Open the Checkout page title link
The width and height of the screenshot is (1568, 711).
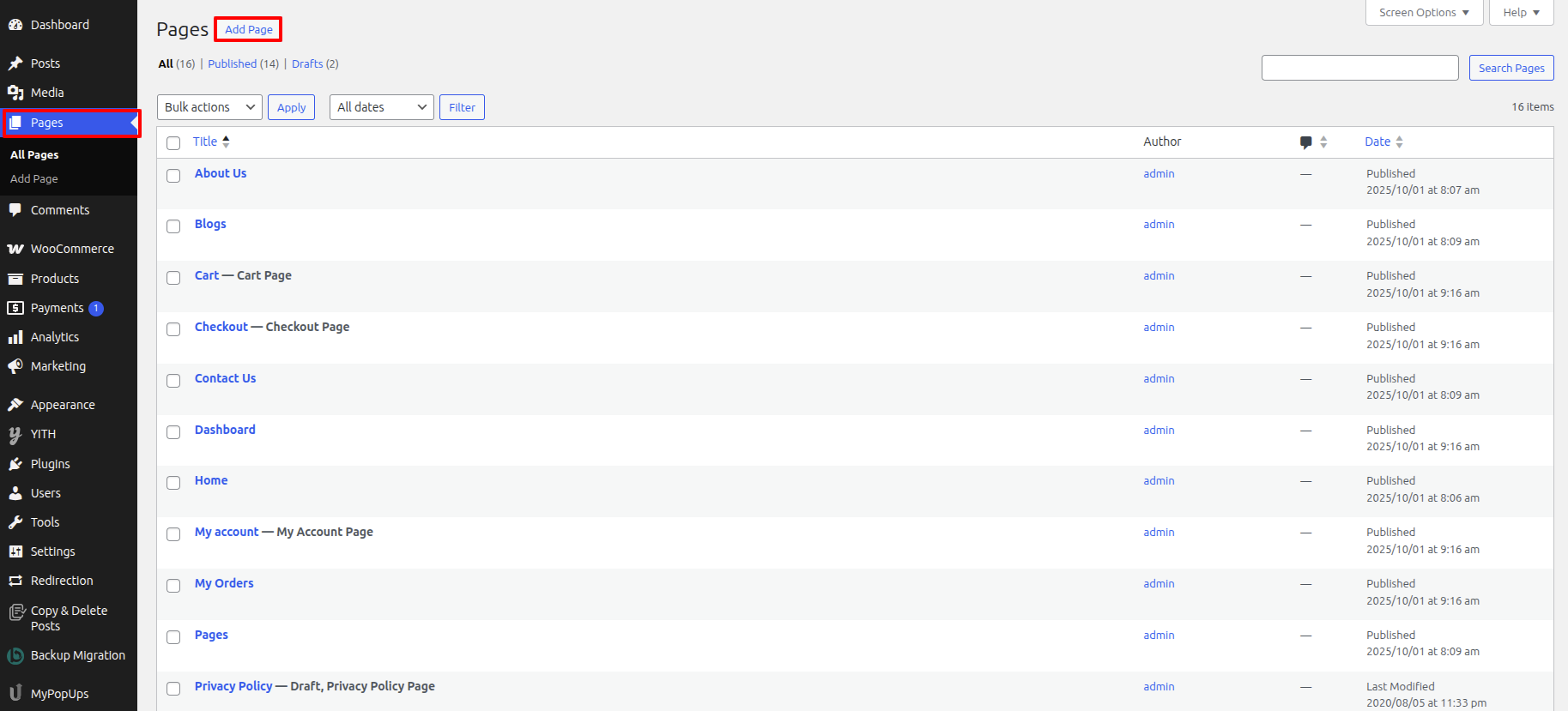point(221,327)
